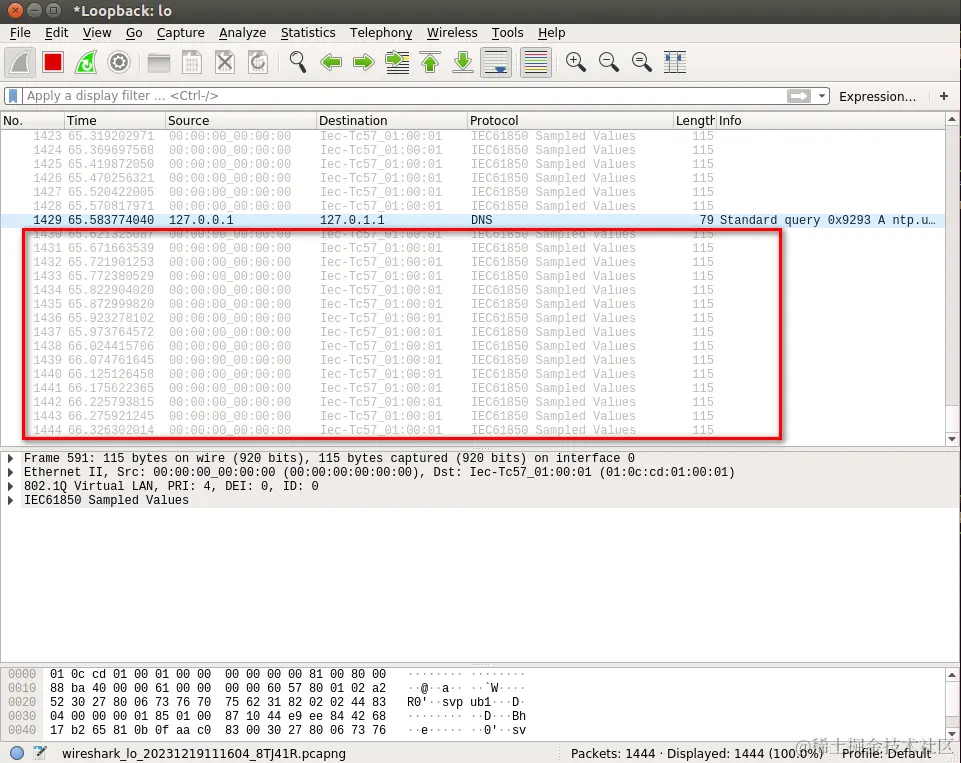
Task: Go forward in packet history green arrow
Action: [364, 62]
